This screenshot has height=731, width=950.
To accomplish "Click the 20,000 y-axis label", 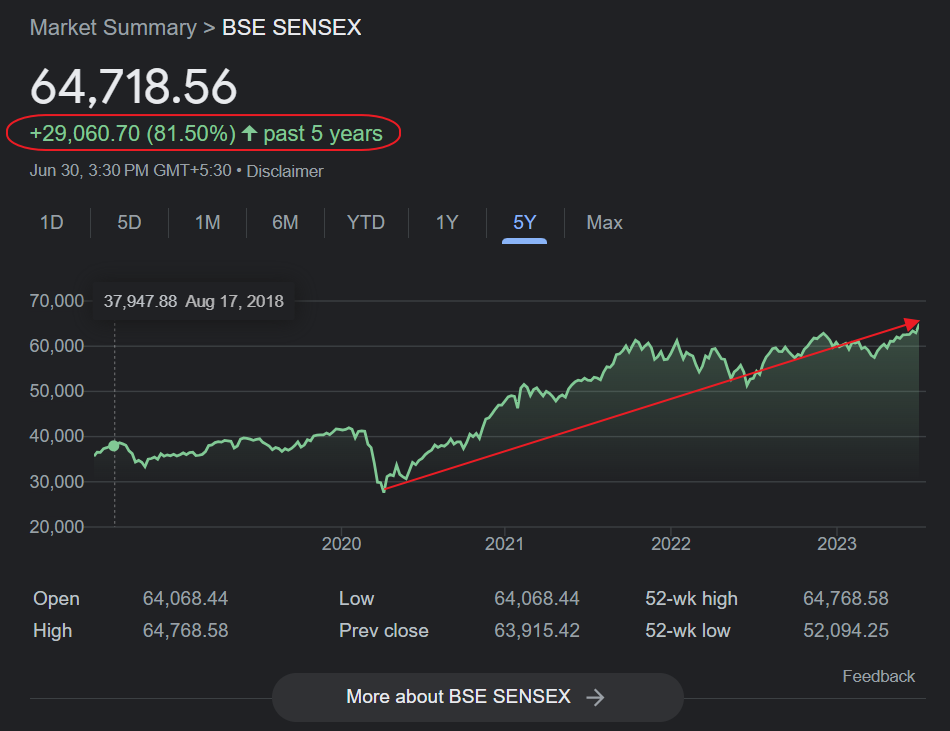I will pyautogui.click(x=57, y=526).
